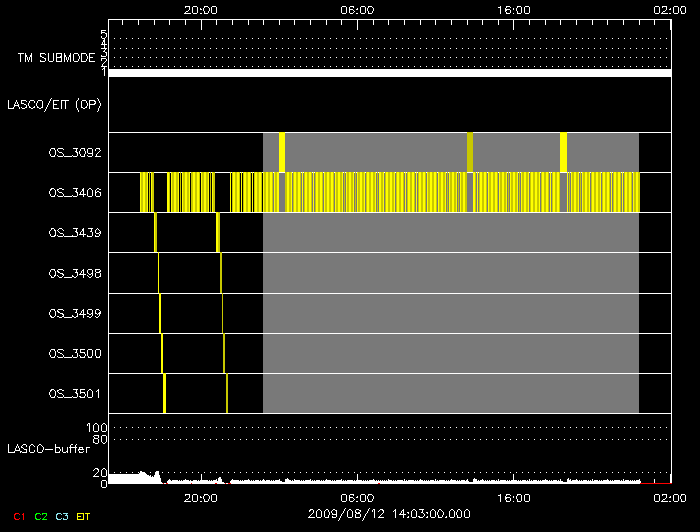Select the green C2 legend entry
The height and width of the screenshot is (532, 700).
tap(40, 515)
